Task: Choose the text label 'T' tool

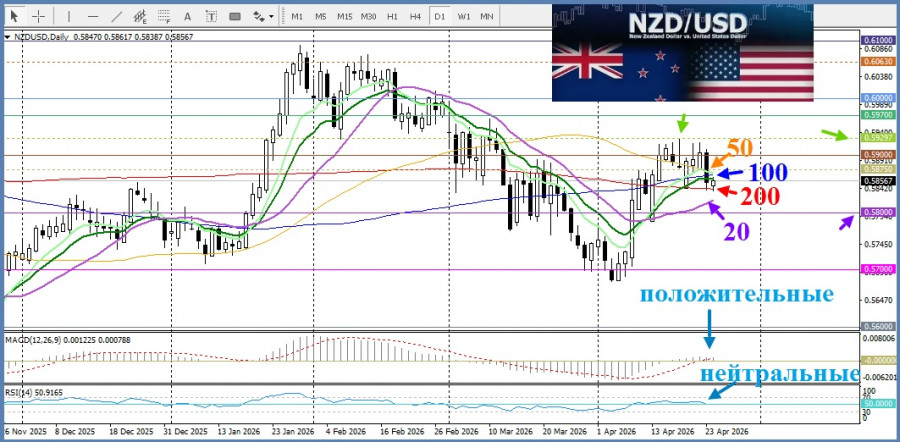Action: (211, 16)
